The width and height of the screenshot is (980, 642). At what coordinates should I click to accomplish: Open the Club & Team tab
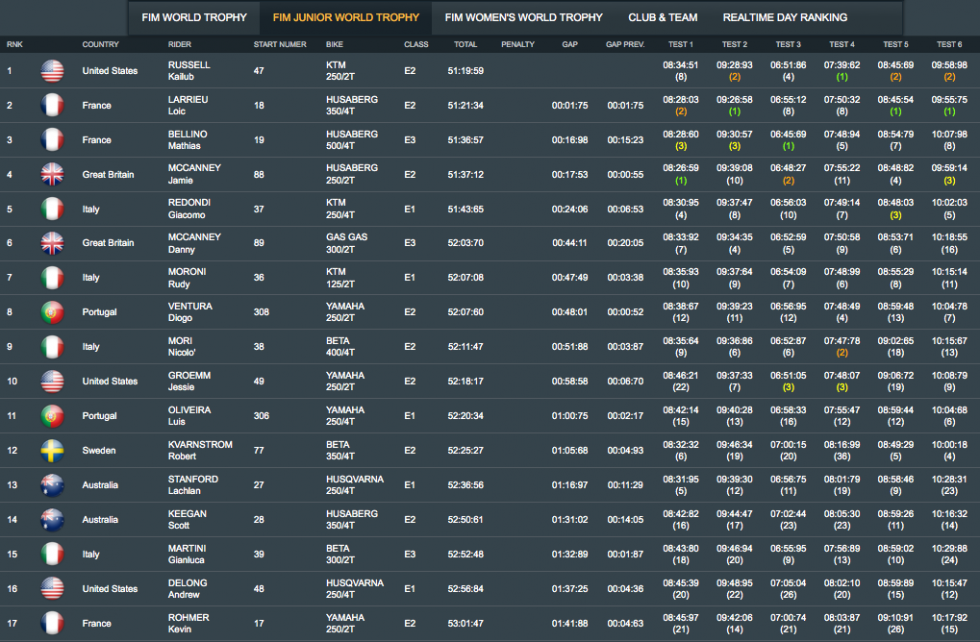click(662, 18)
